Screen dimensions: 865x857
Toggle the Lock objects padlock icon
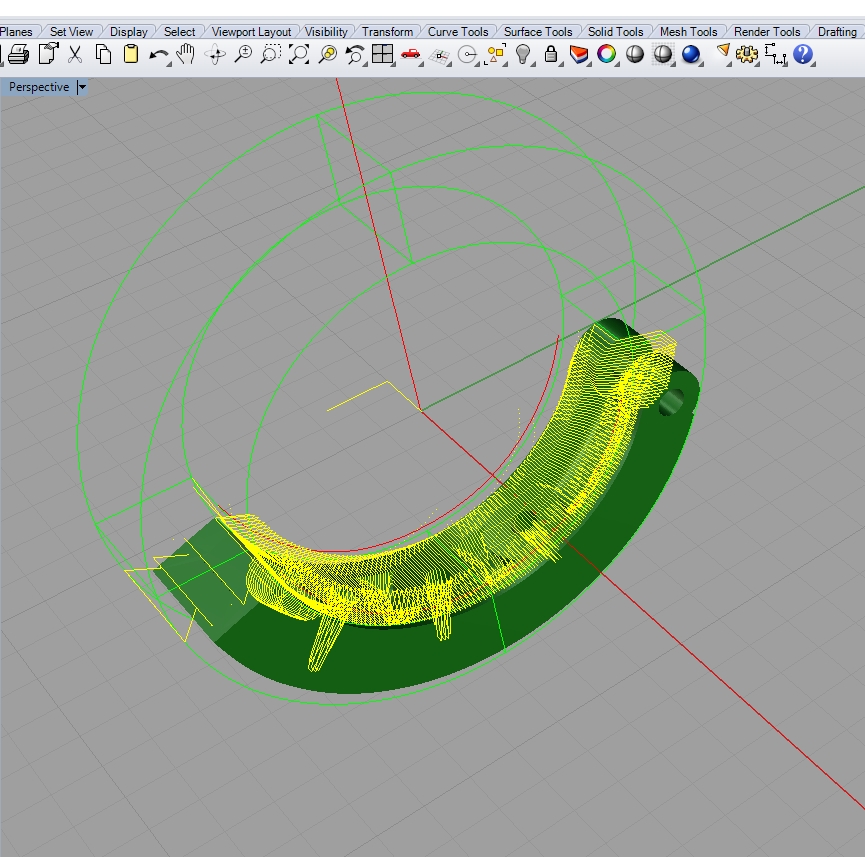(550, 55)
